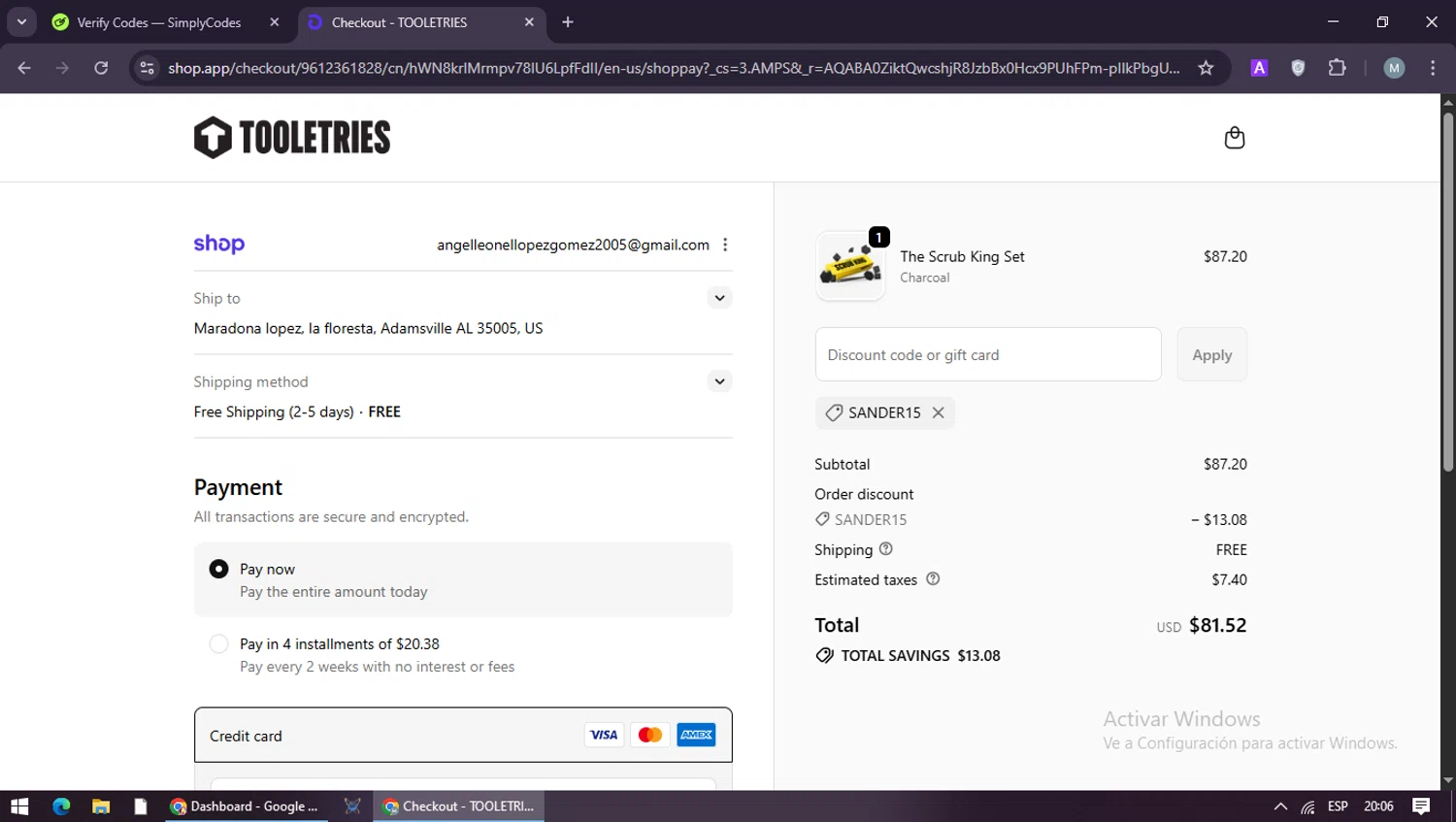The image size is (1456, 822).
Task: Select Pay in 4 installments radio option
Action: coord(219,643)
